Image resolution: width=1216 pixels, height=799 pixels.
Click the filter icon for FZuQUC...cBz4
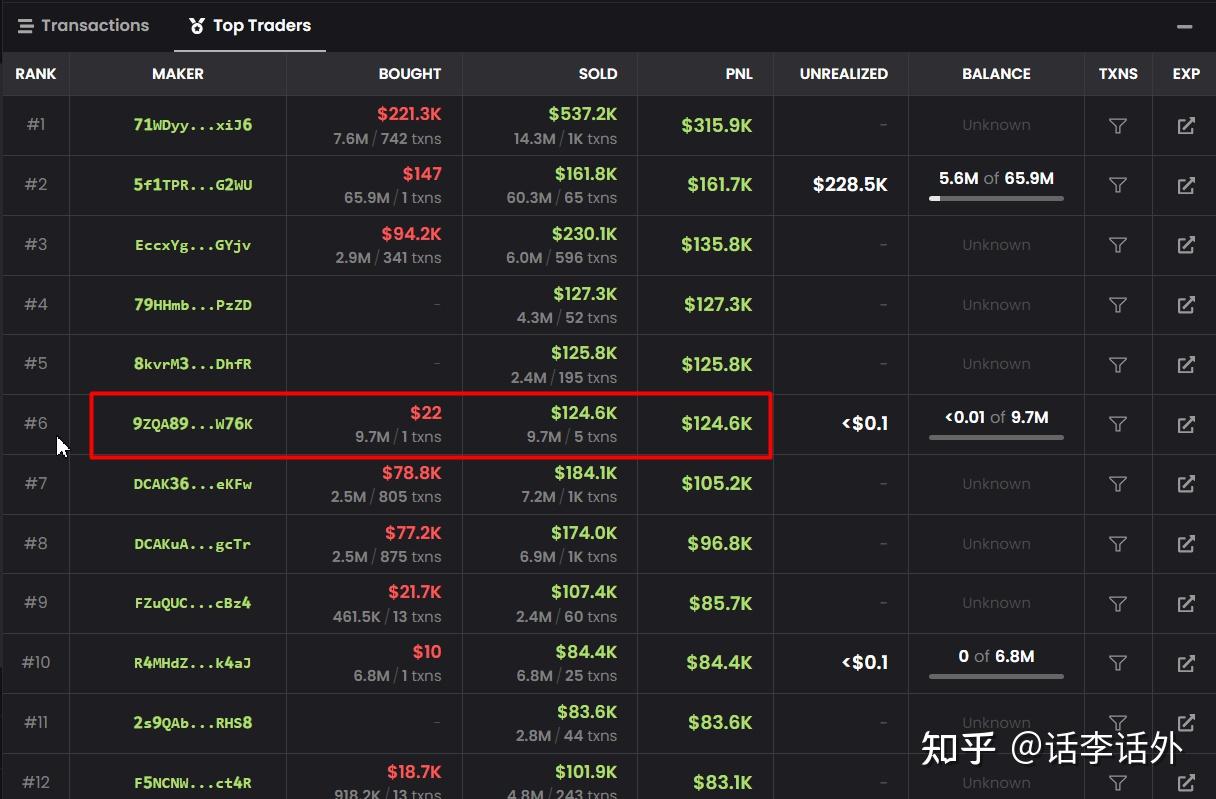[1118, 603]
